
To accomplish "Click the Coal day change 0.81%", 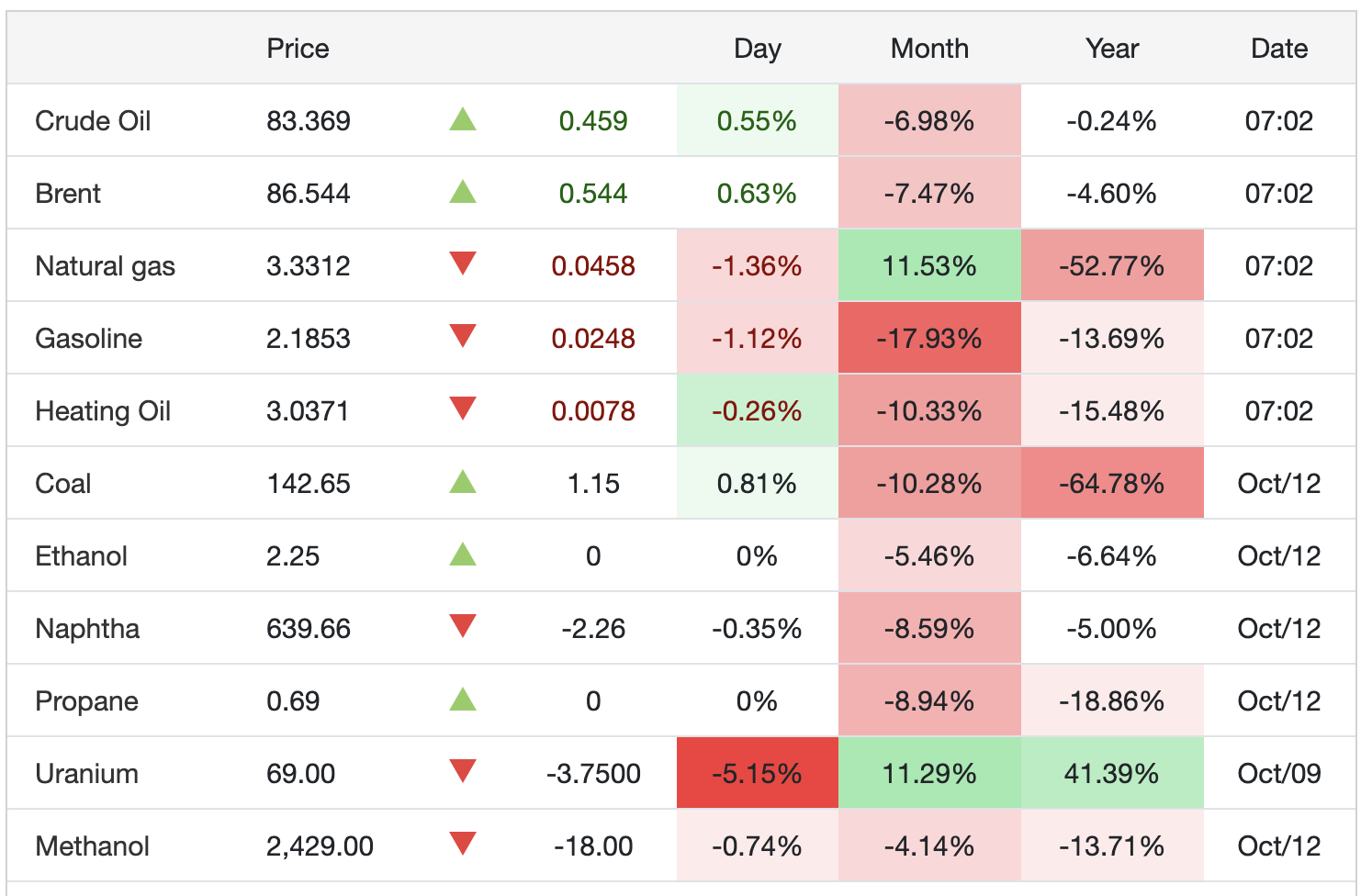I will click(x=757, y=484).
